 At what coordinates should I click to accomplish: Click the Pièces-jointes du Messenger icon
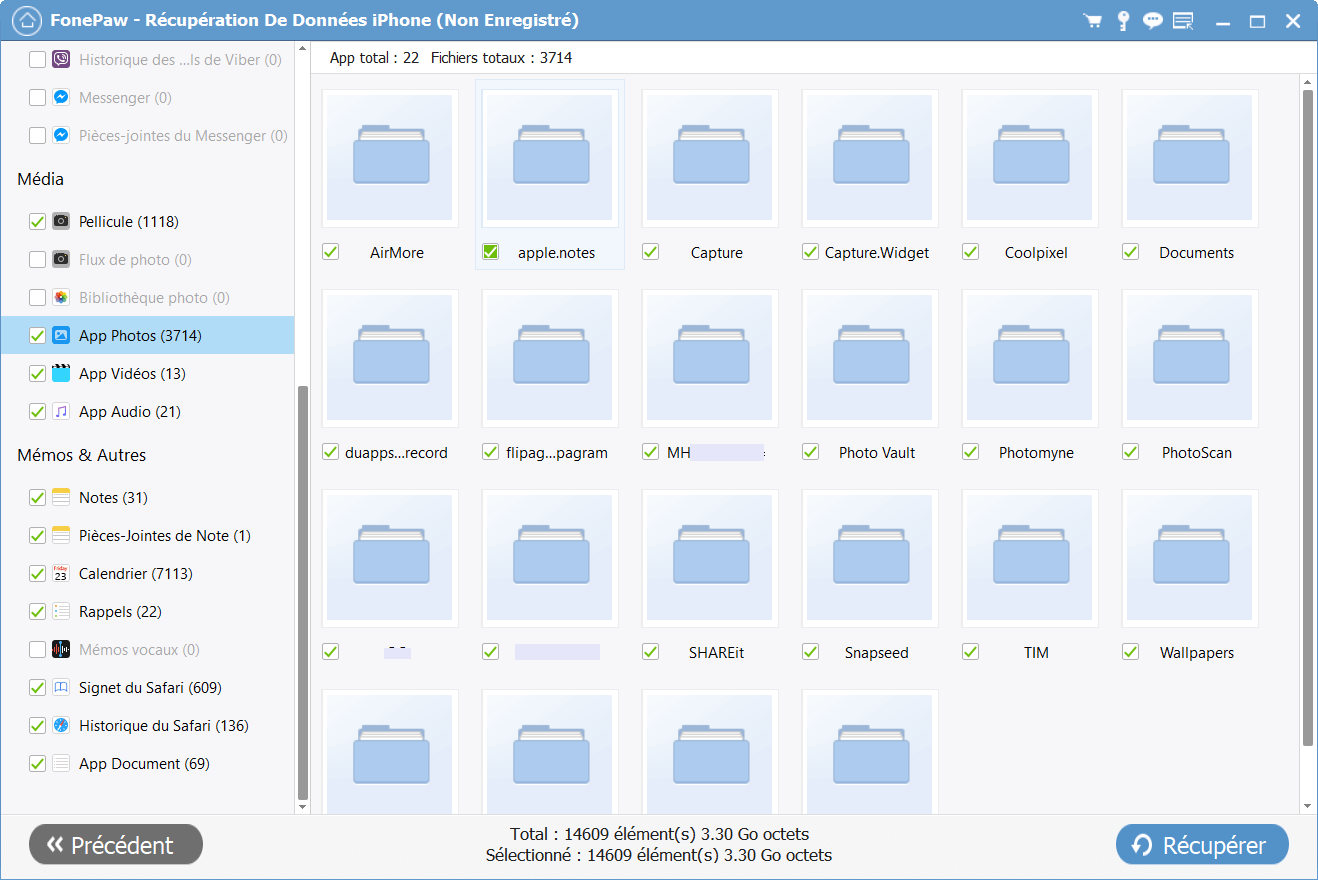61,136
